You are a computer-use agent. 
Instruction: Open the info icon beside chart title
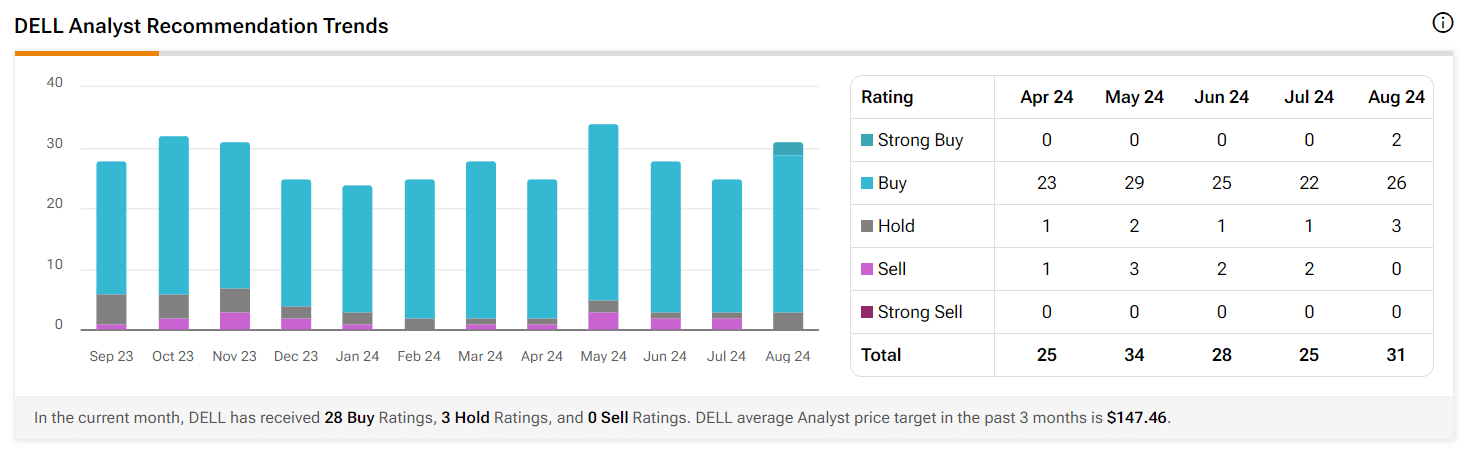point(1443,23)
